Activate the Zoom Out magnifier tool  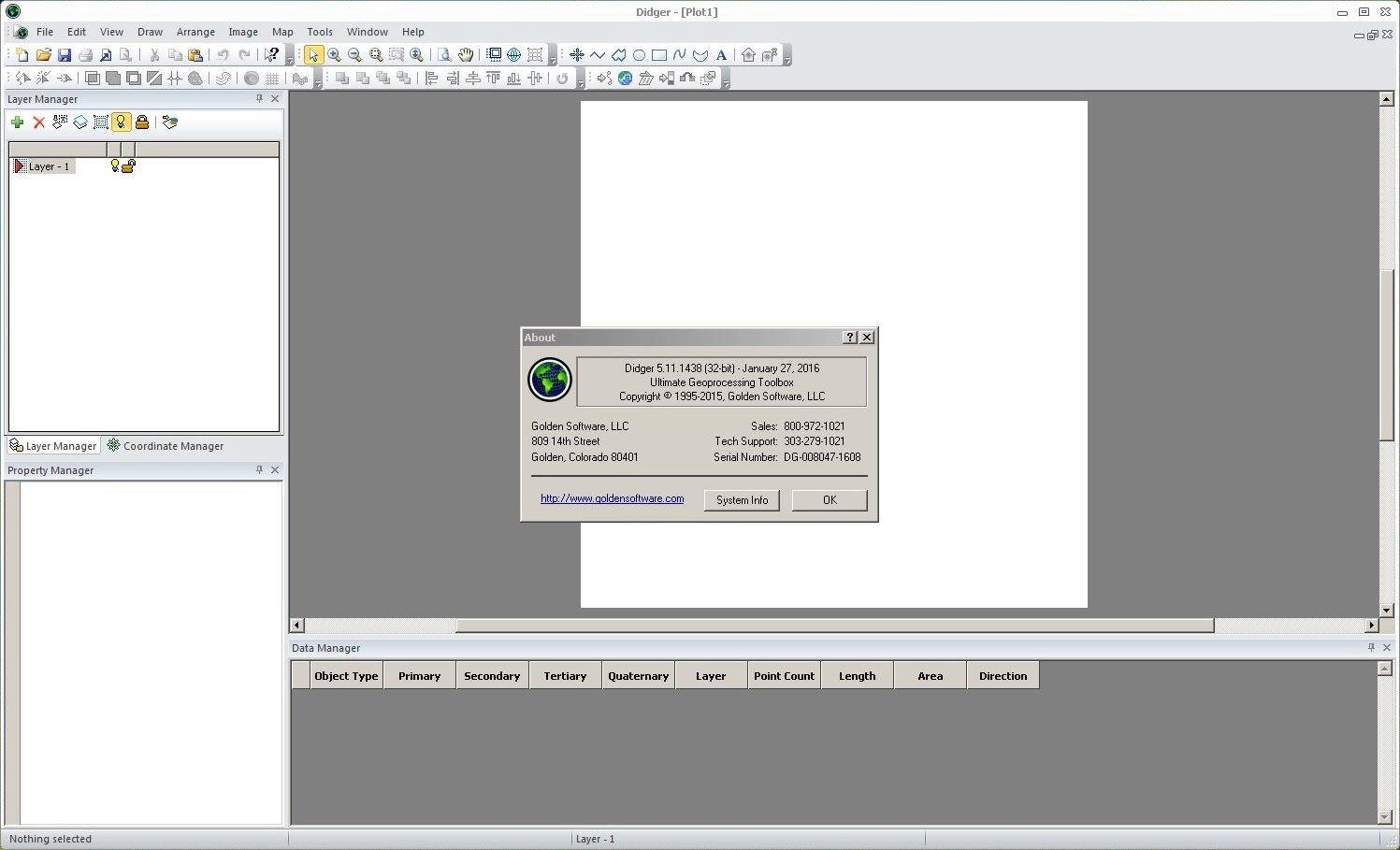(x=354, y=55)
